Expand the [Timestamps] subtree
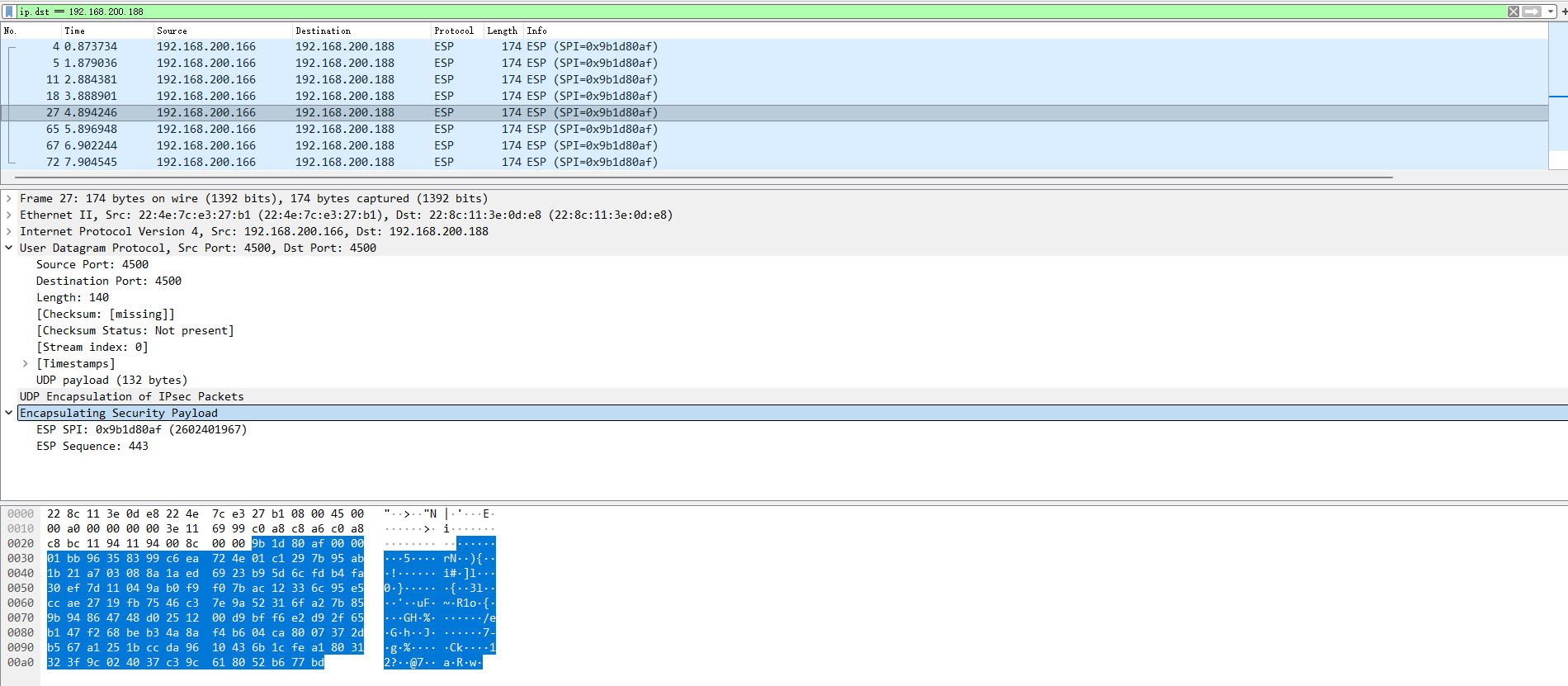 26,364
